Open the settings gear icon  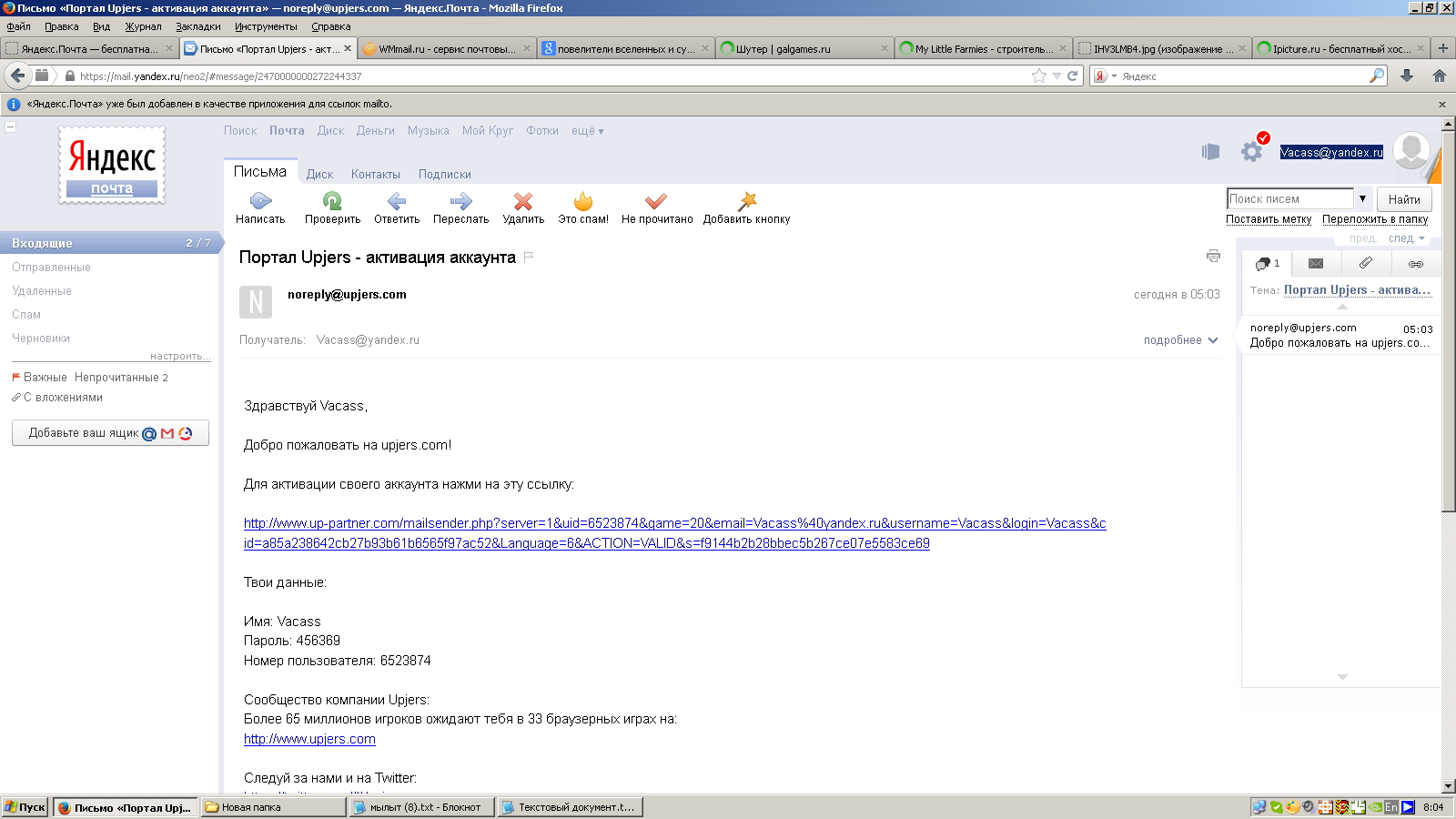(x=1252, y=152)
